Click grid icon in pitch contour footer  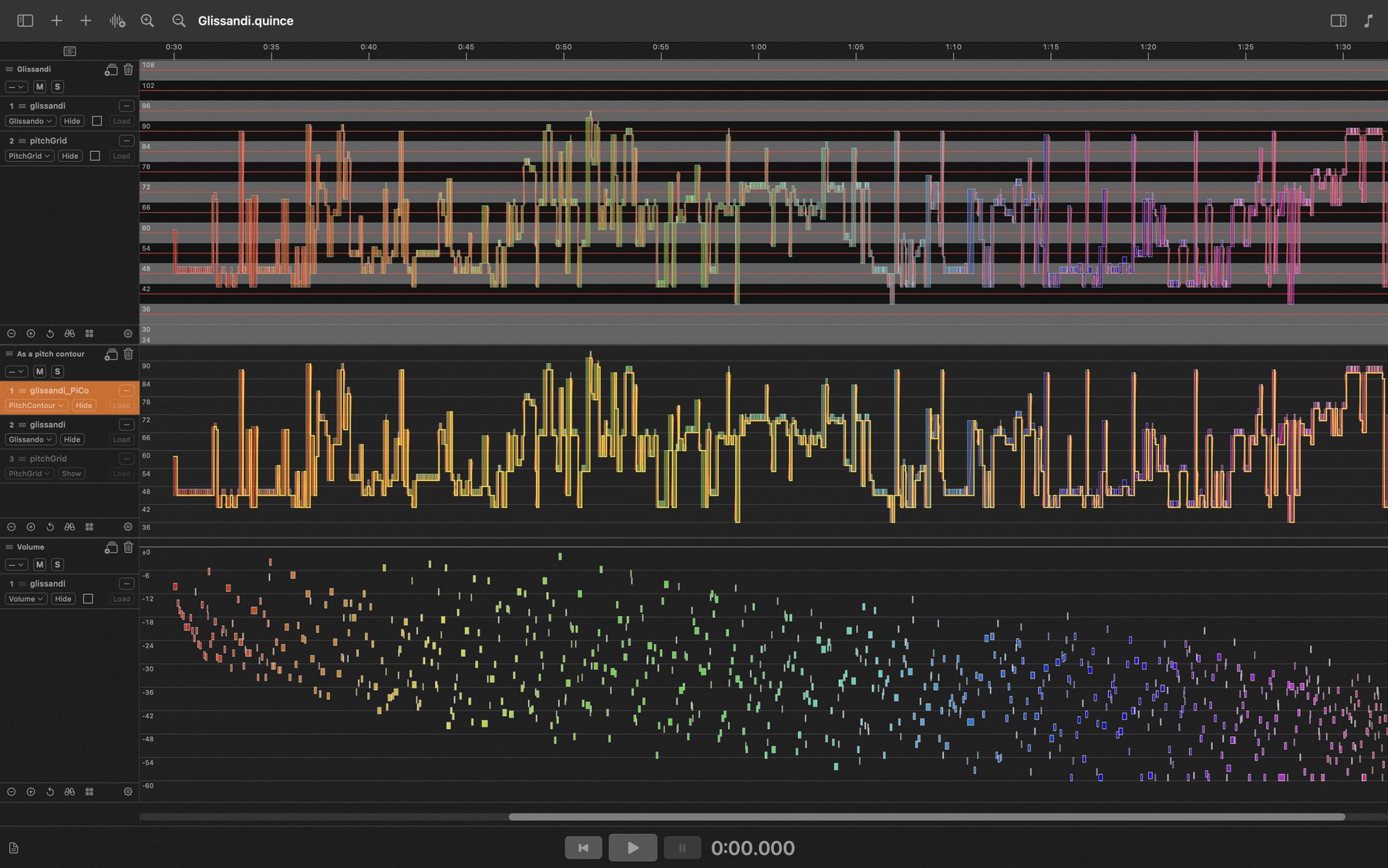click(89, 527)
